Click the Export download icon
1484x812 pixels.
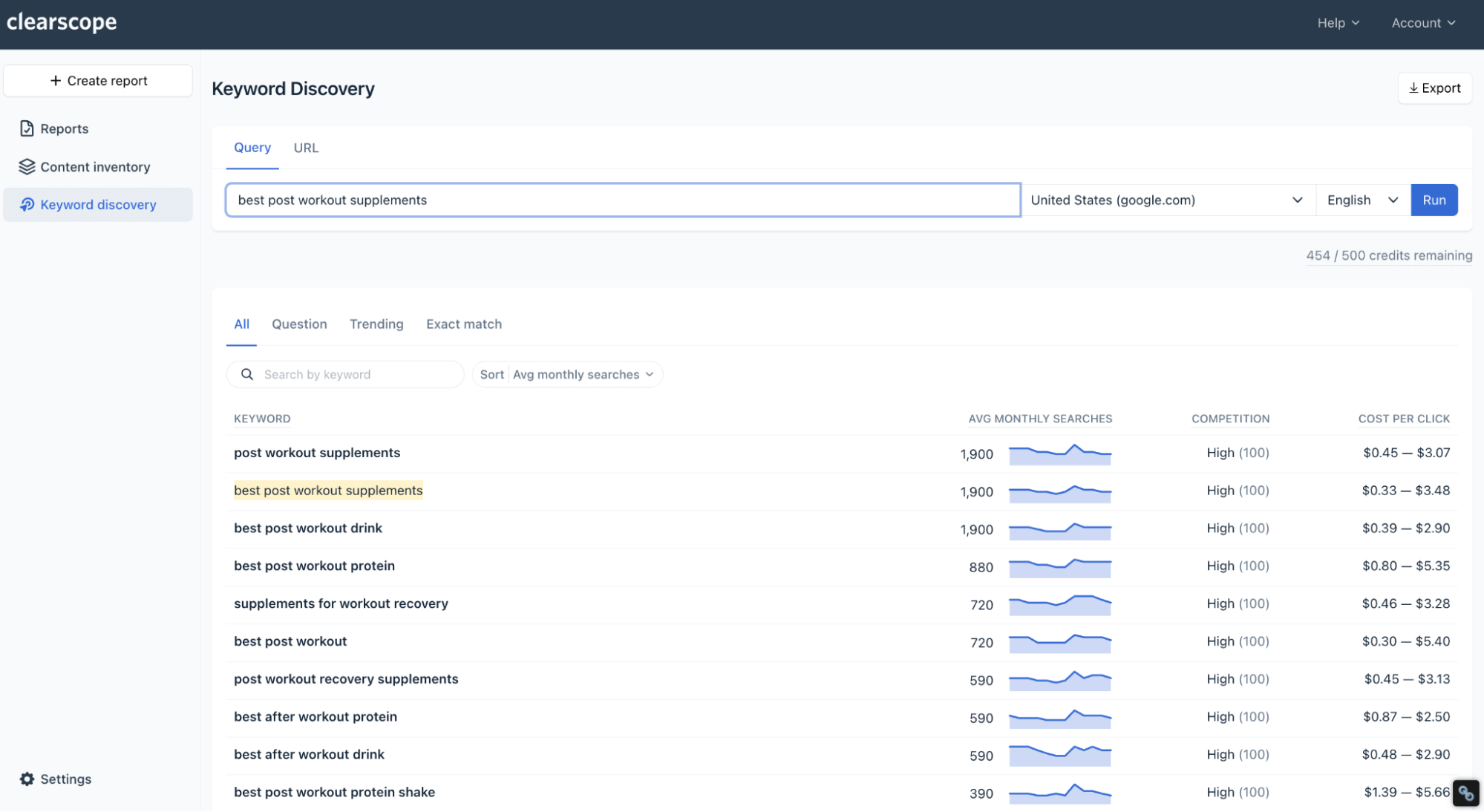1413,88
